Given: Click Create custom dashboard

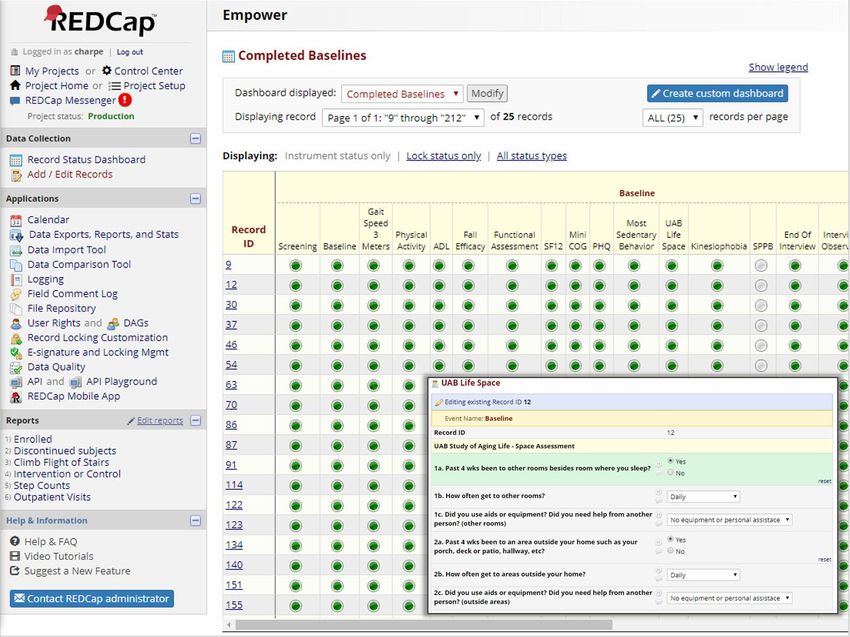Looking at the screenshot, I should (x=717, y=93).
